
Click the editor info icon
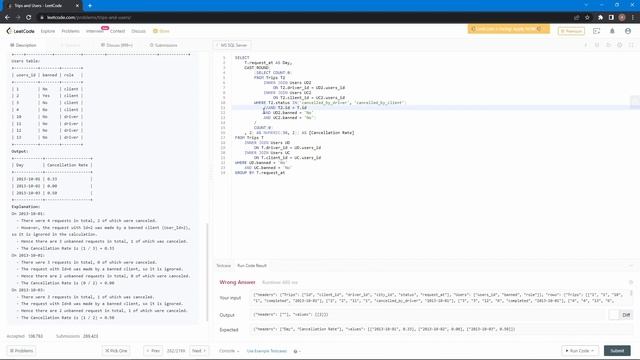[x=585, y=45]
